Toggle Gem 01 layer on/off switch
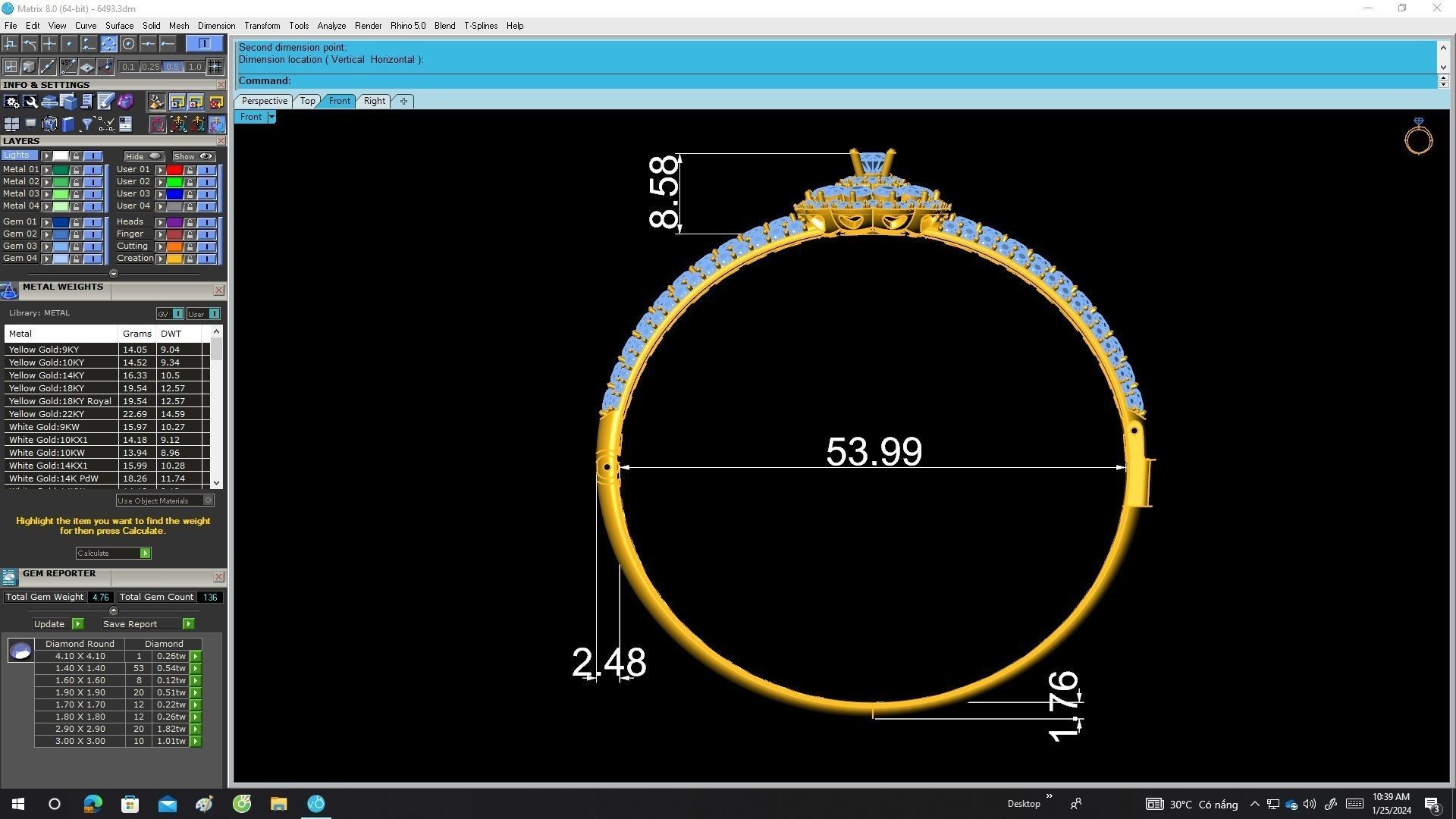This screenshot has width=1456, height=819. [93, 222]
